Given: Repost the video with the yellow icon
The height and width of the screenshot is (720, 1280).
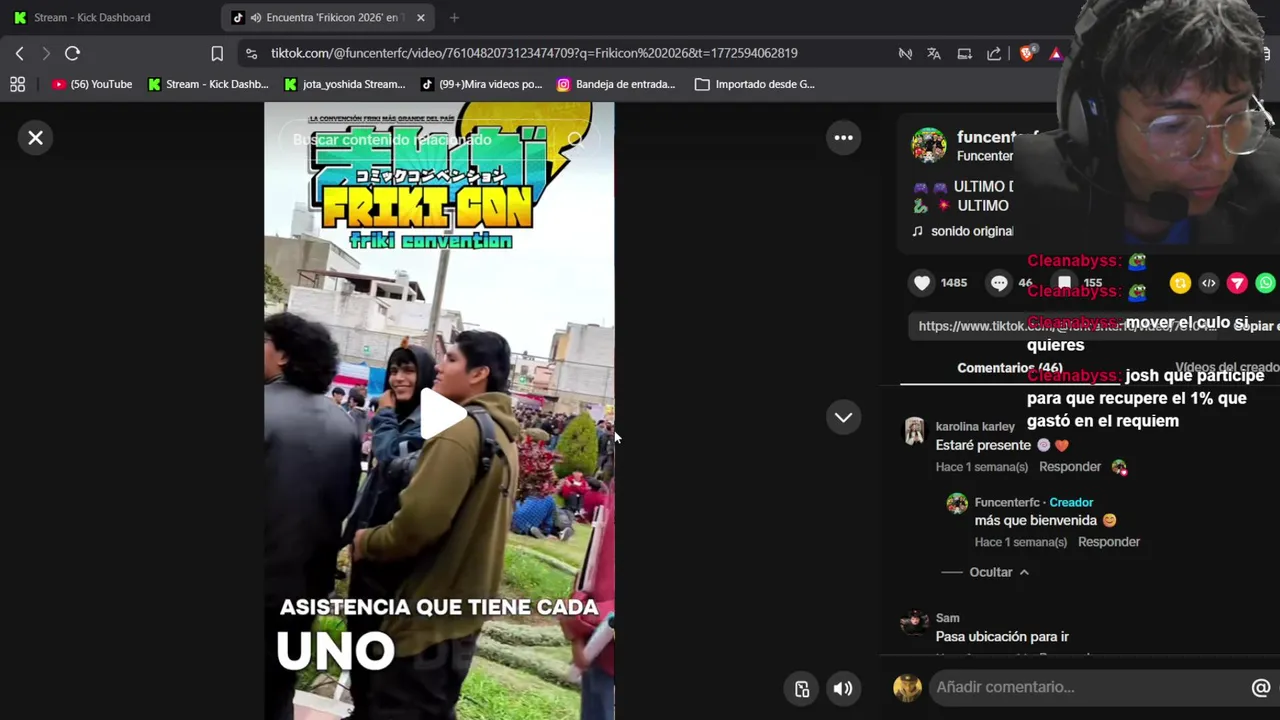Looking at the screenshot, I should point(1180,283).
